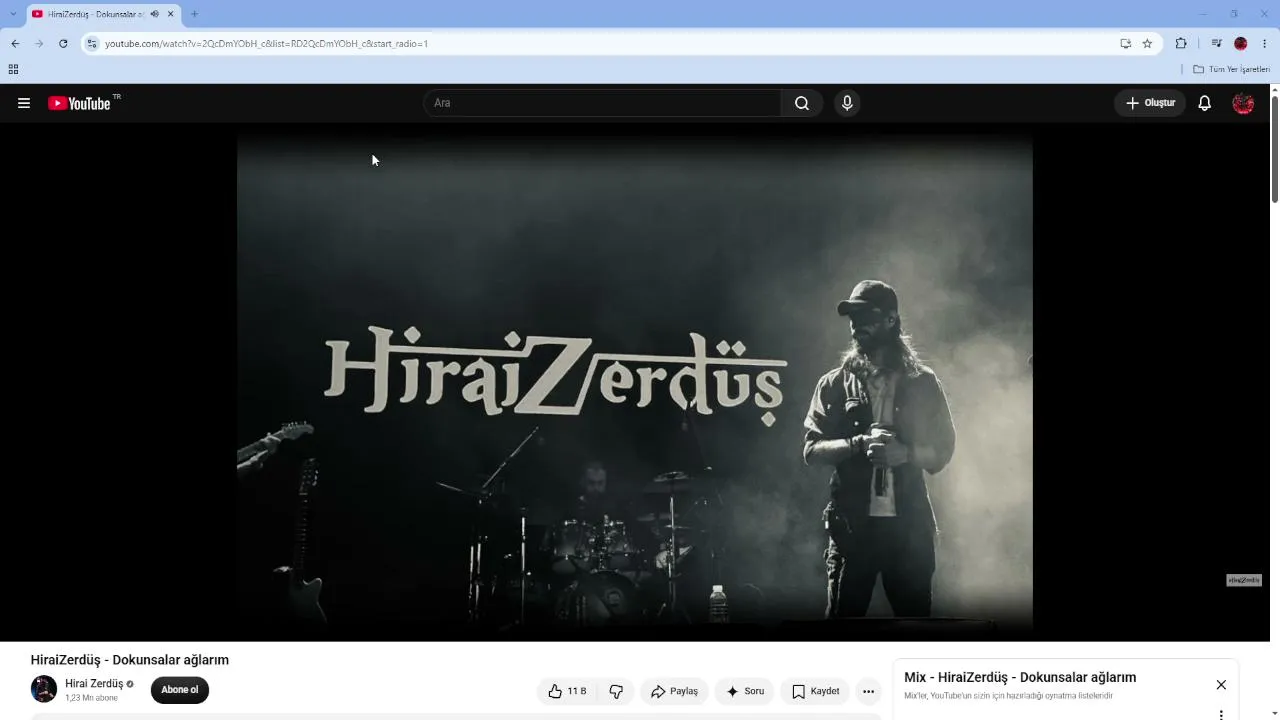Close the Mix playlist panel

1221,685
